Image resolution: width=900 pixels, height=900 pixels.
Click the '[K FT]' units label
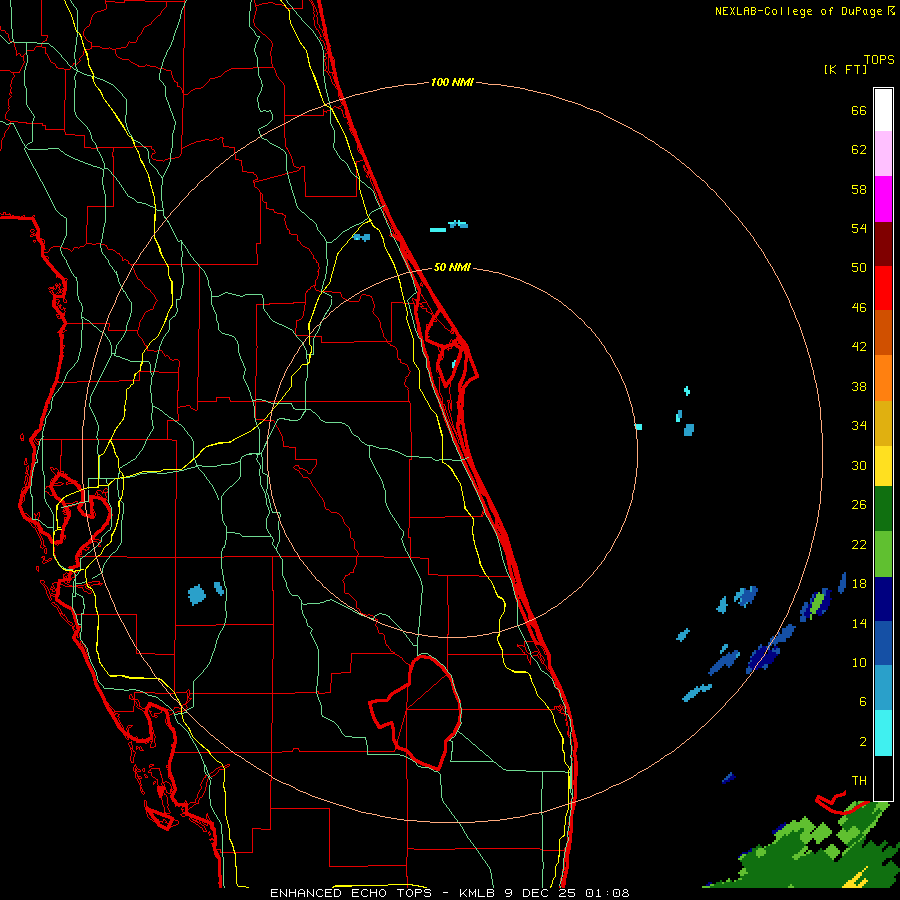click(845, 70)
